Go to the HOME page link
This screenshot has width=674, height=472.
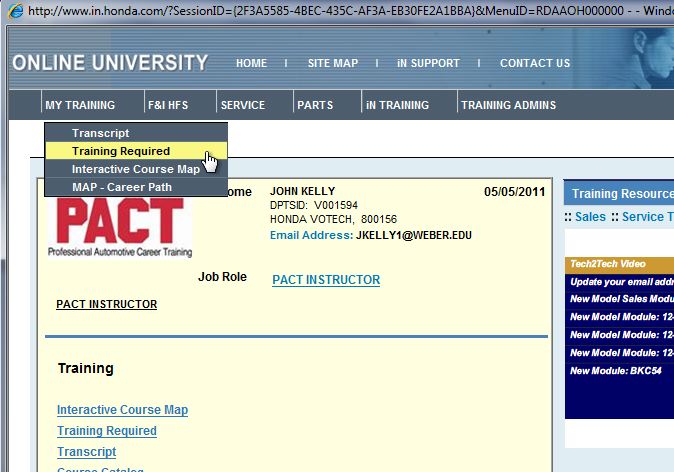click(x=251, y=63)
